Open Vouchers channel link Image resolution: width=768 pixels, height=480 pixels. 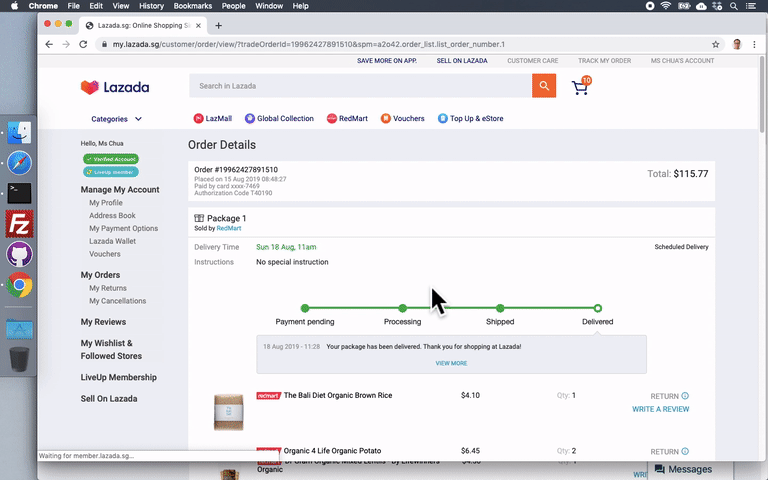pos(402,119)
